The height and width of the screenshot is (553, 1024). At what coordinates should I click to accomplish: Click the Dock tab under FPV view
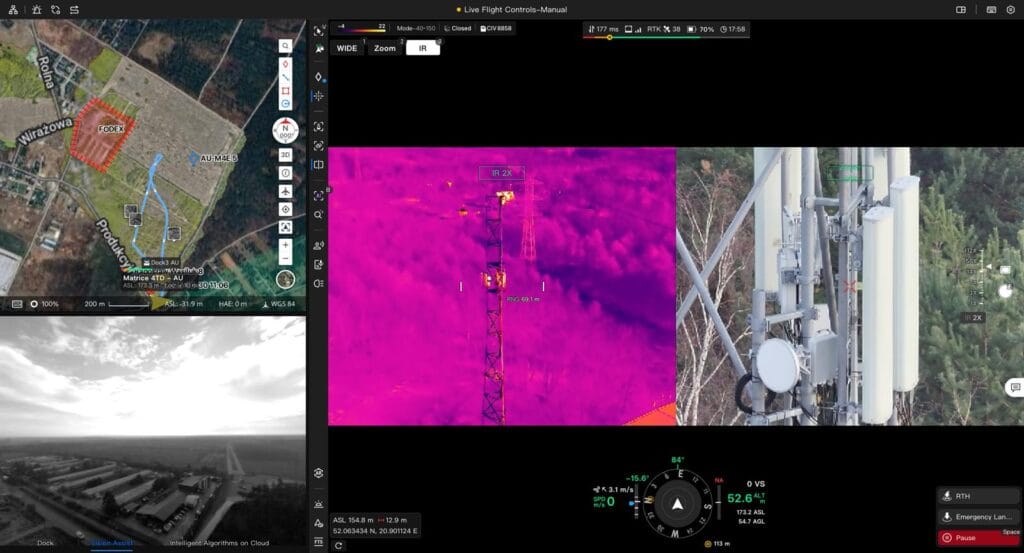[x=45, y=543]
